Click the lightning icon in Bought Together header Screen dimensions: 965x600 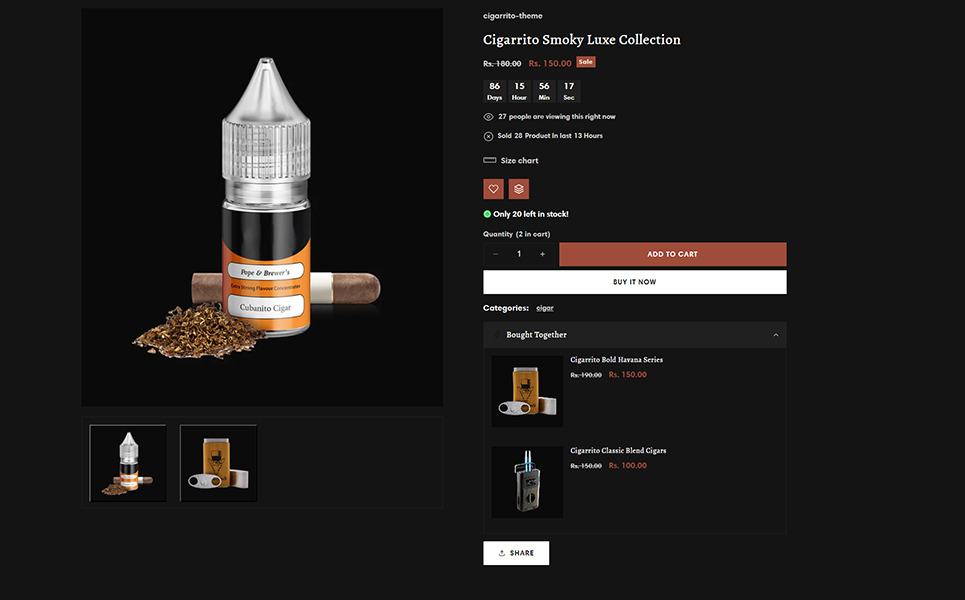[497, 335]
